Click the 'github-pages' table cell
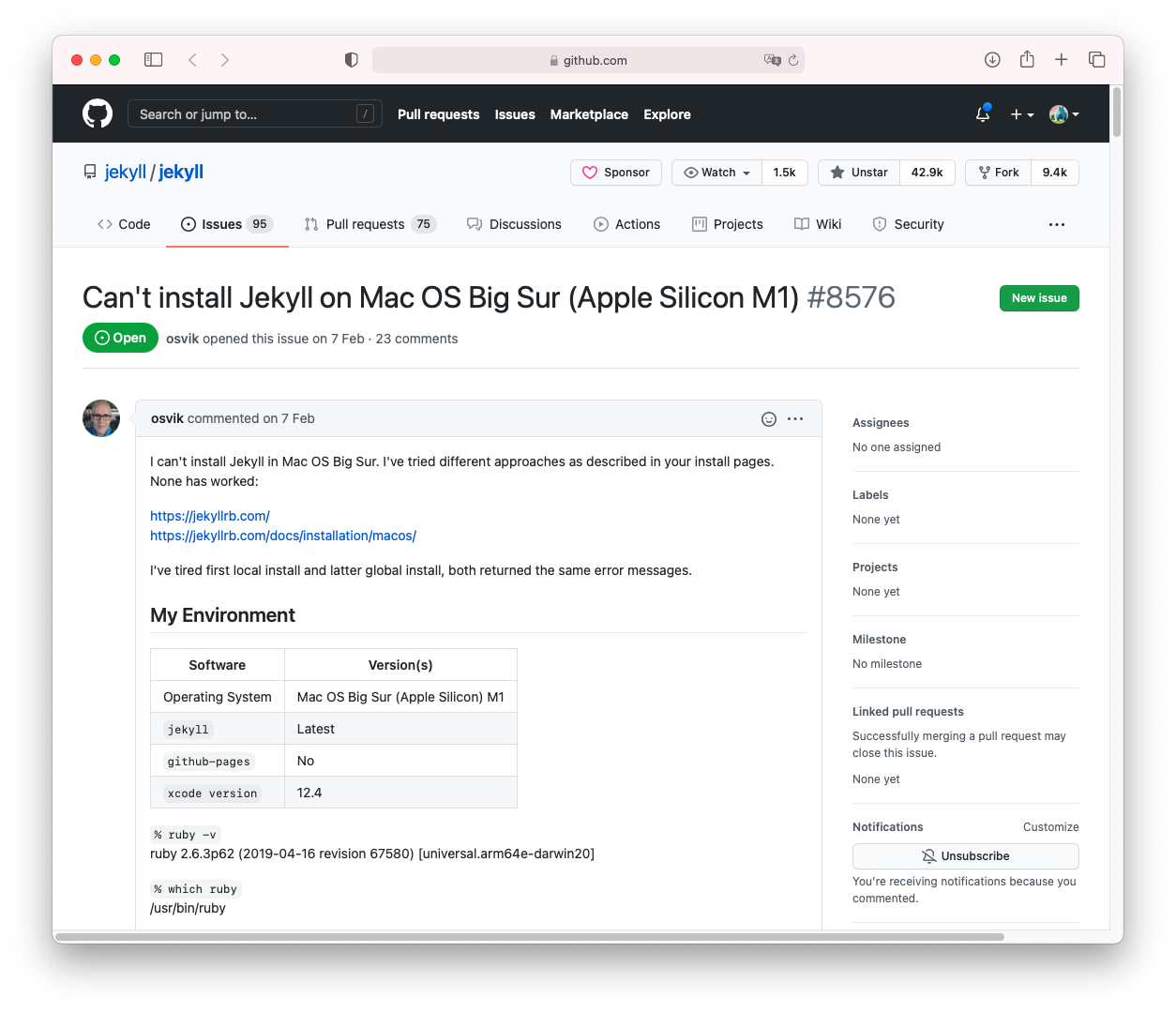 pyautogui.click(x=218, y=761)
